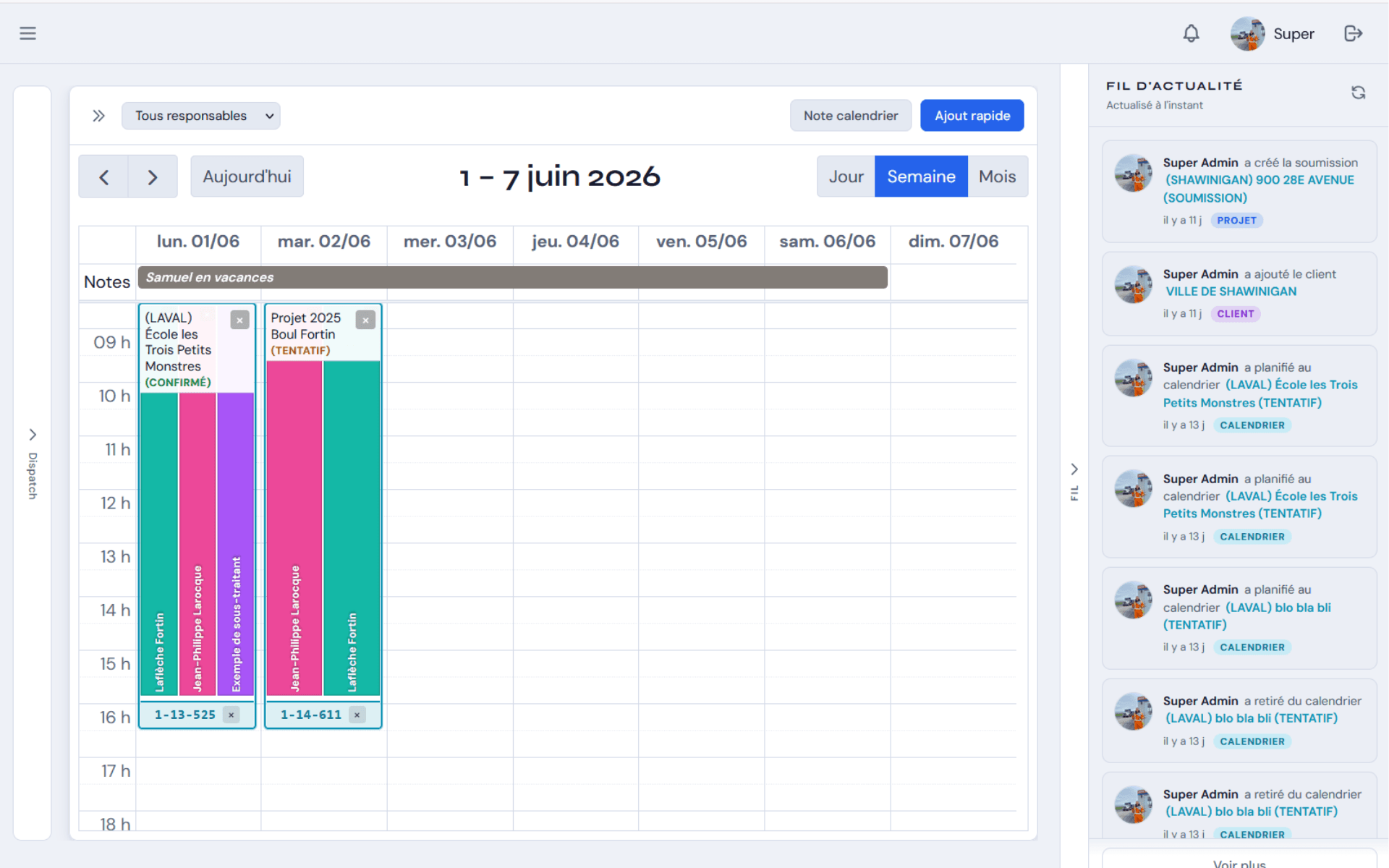This screenshot has width=1389, height=868.
Task: Click the 09 h time label
Action: pyautogui.click(x=111, y=342)
